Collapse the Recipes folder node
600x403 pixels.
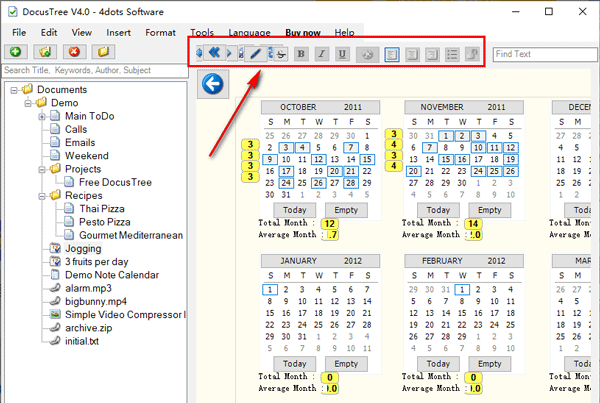tap(42, 196)
